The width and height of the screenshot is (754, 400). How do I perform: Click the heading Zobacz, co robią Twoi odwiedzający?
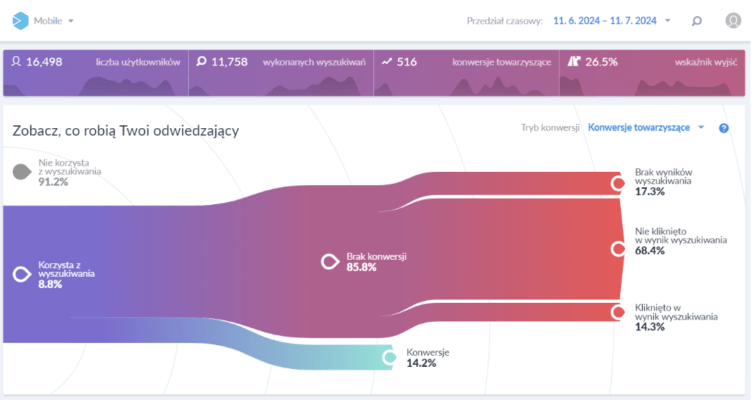(x=126, y=131)
